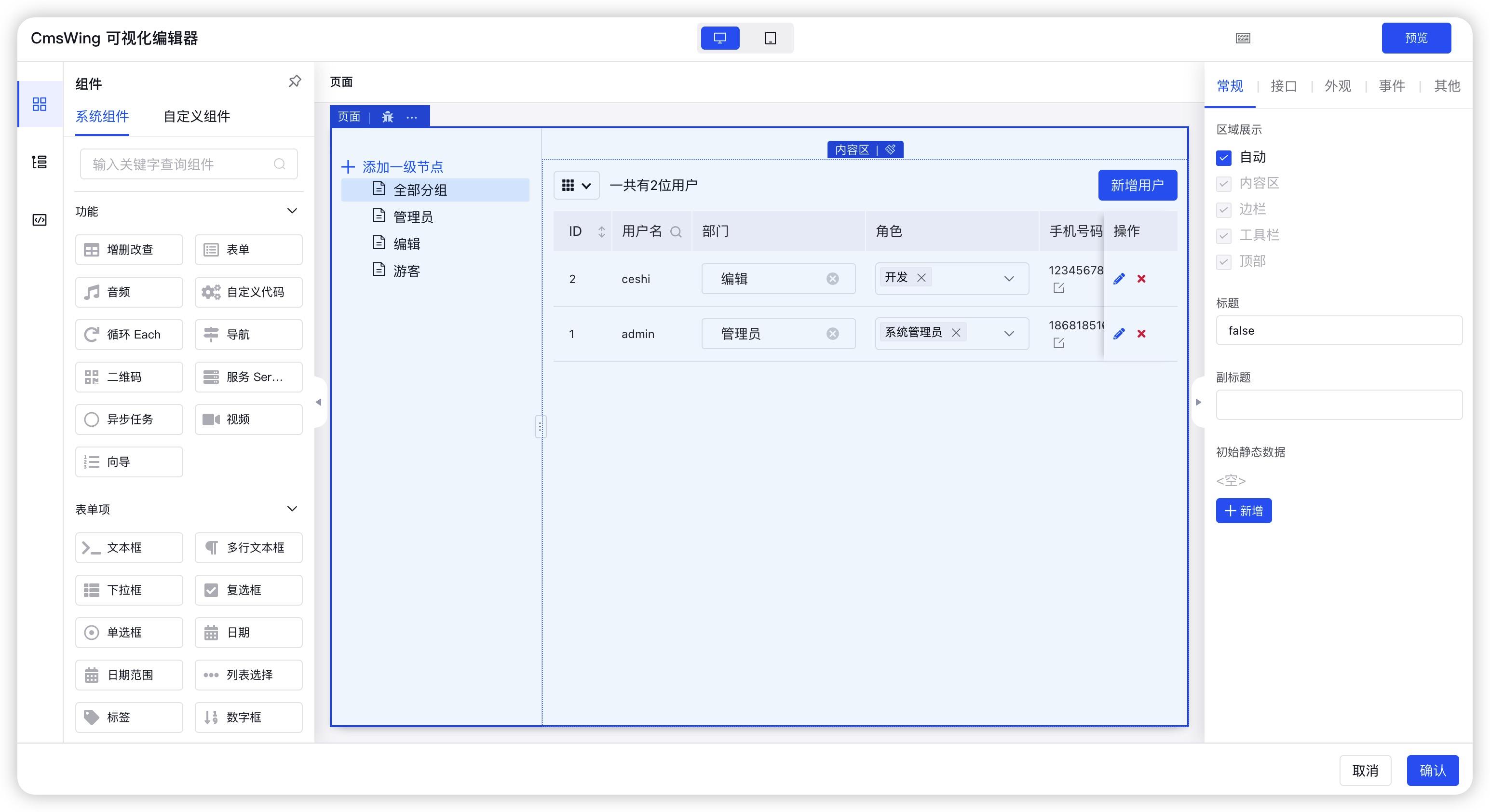Viewport: 1490px width, 812px height.
Task: Click search icon in component search box
Action: click(x=279, y=164)
